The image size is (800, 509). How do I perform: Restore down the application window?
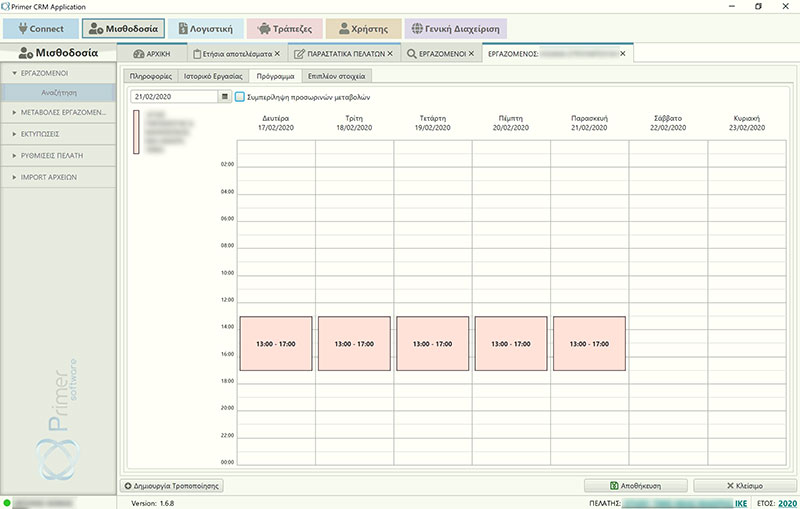(759, 7)
